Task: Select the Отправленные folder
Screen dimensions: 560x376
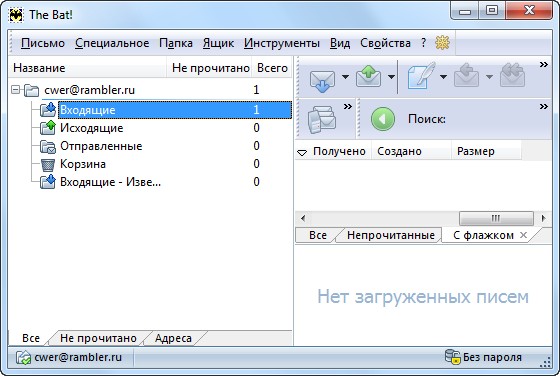Action: [101, 146]
